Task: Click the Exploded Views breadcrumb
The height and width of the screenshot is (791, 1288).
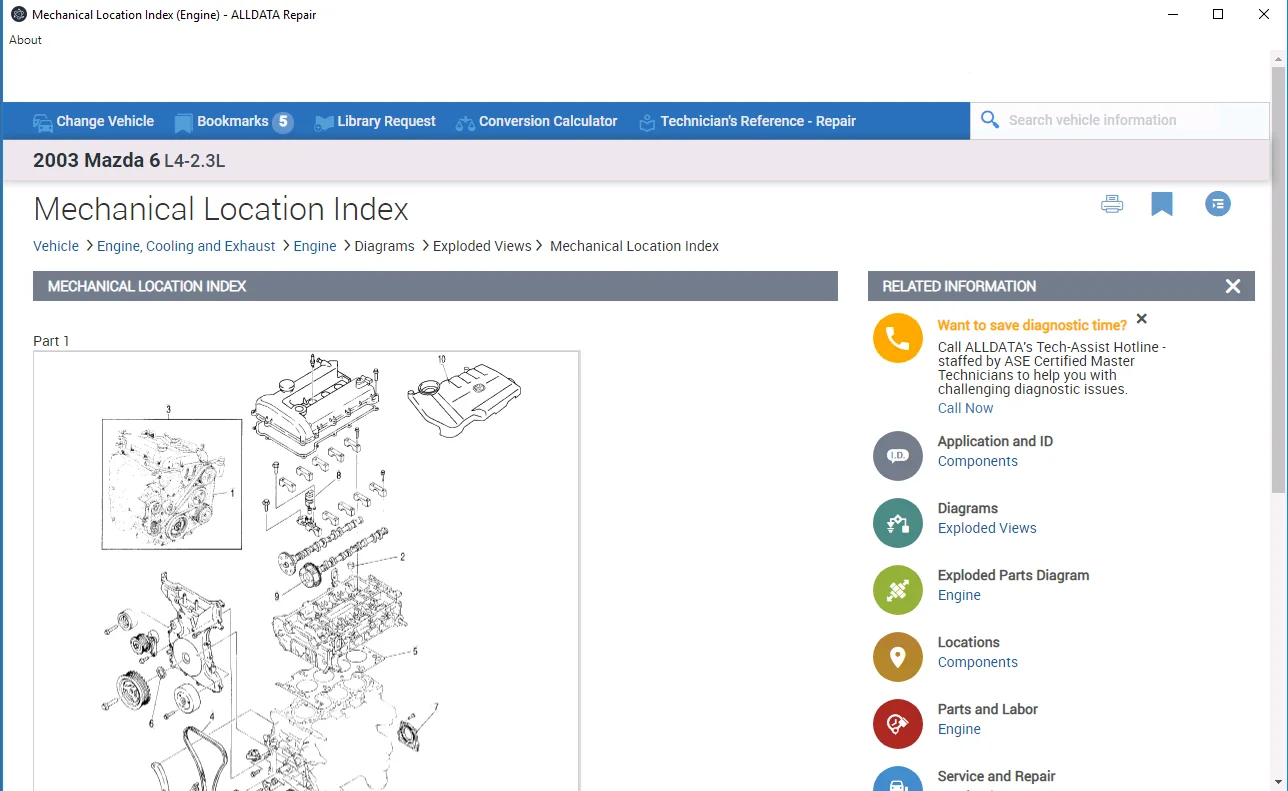Action: click(x=482, y=246)
